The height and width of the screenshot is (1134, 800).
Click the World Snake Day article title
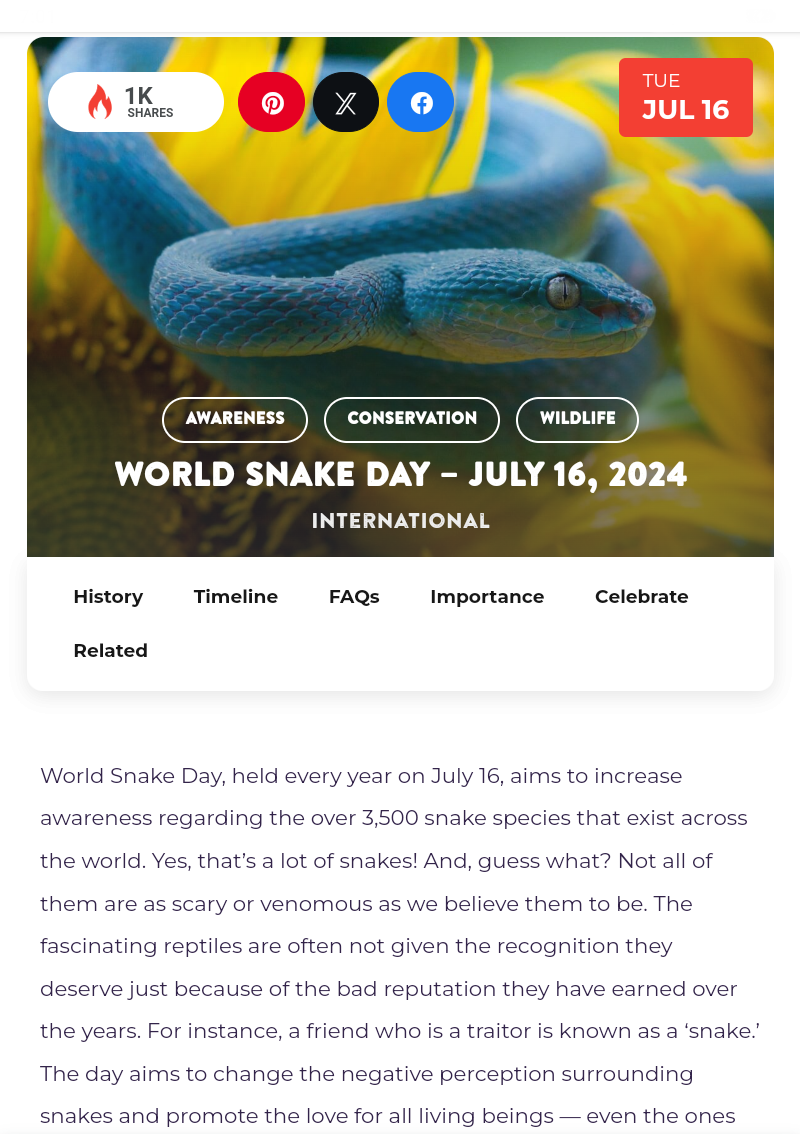pos(400,474)
